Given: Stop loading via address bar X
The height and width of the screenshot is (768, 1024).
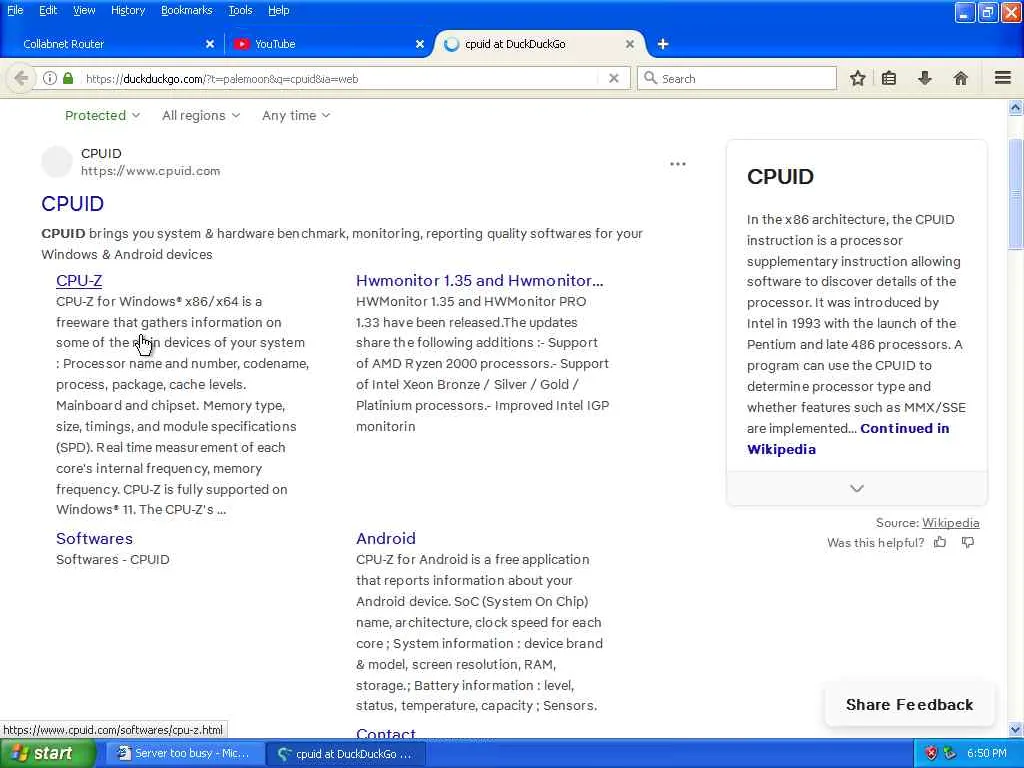Looking at the screenshot, I should (613, 78).
